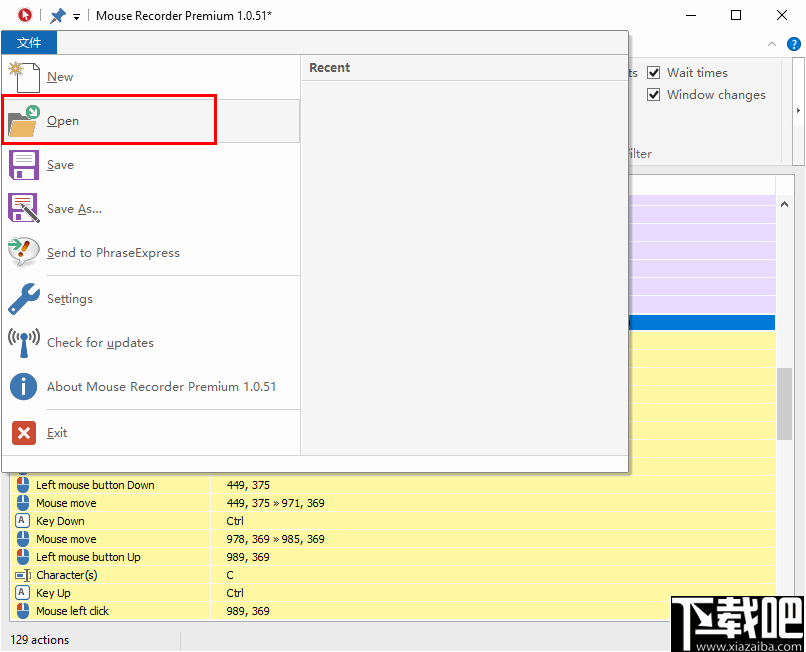Viewport: 806px width, 652px height.
Task: Open help via the blue question mark icon
Action: coord(794,43)
